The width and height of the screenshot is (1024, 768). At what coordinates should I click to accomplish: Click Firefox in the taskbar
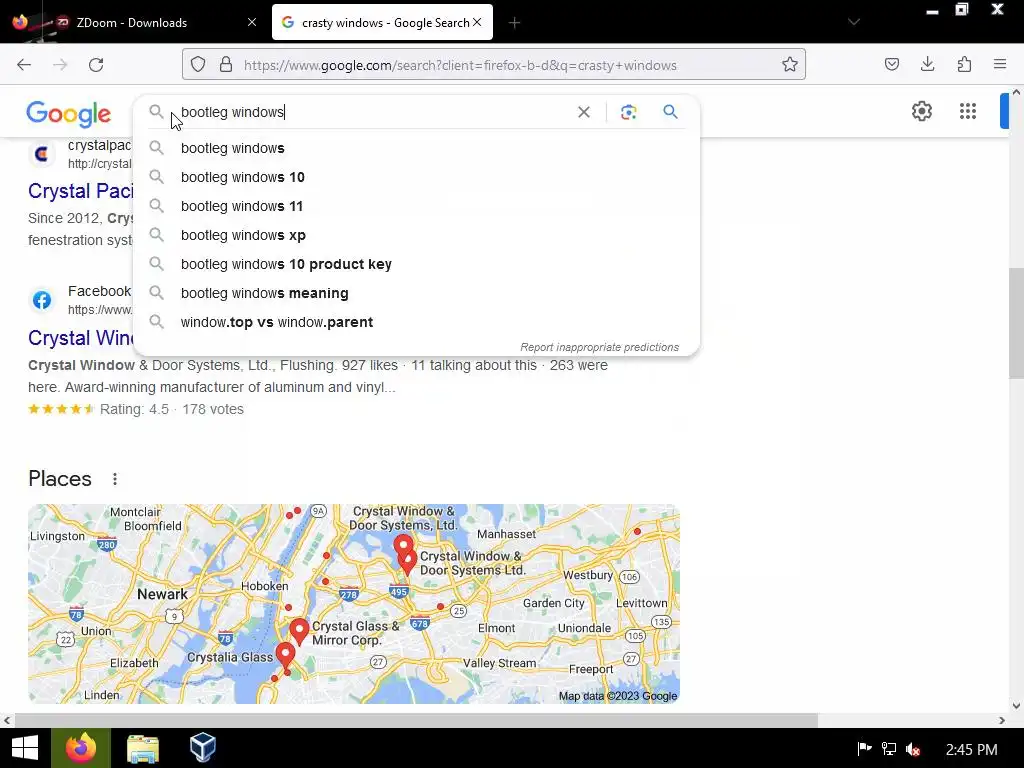coord(81,748)
